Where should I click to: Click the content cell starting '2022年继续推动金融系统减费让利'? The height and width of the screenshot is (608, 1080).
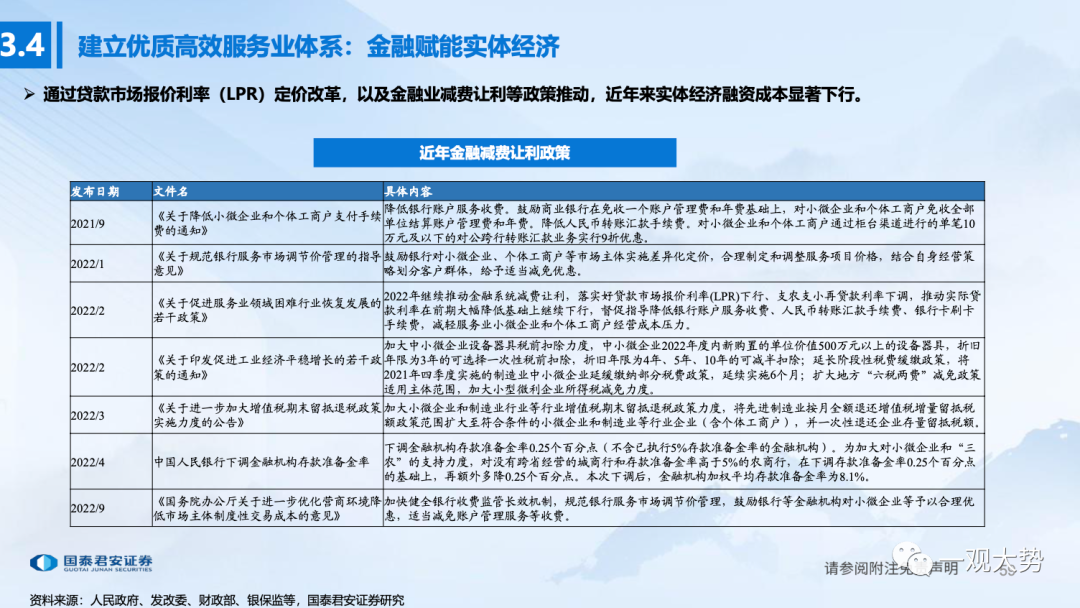point(682,310)
